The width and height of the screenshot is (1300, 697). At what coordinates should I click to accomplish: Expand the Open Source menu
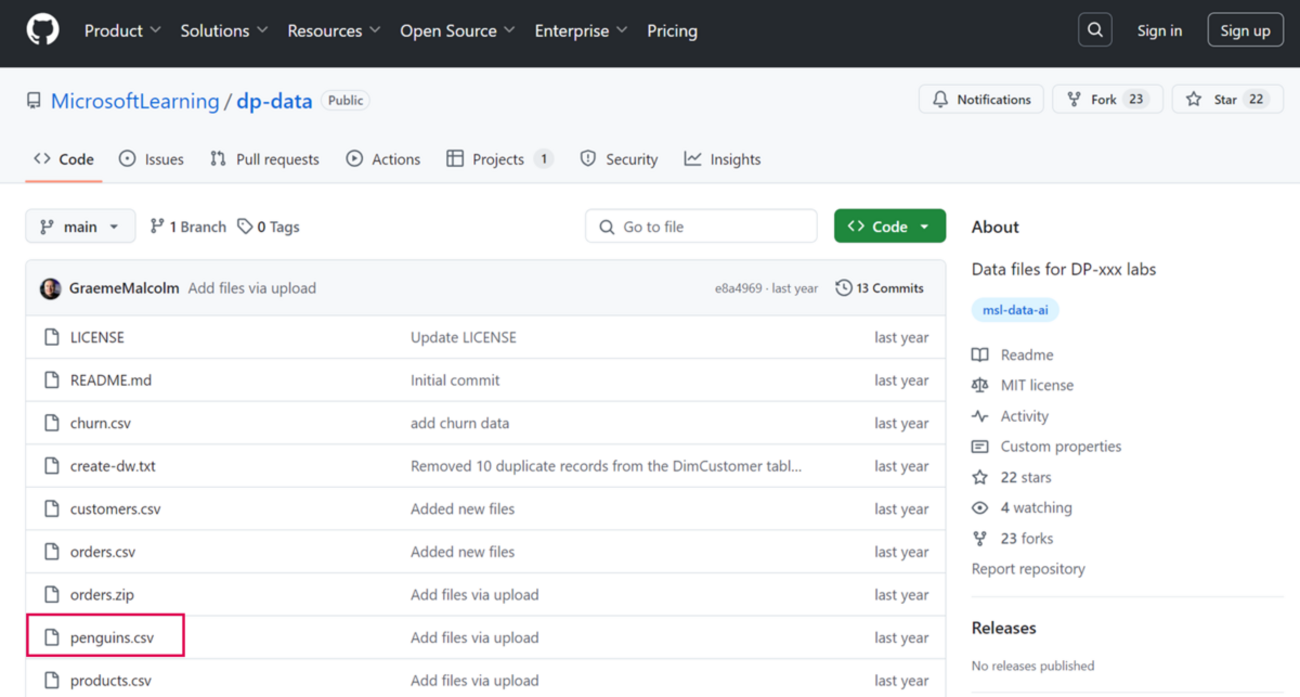point(458,31)
